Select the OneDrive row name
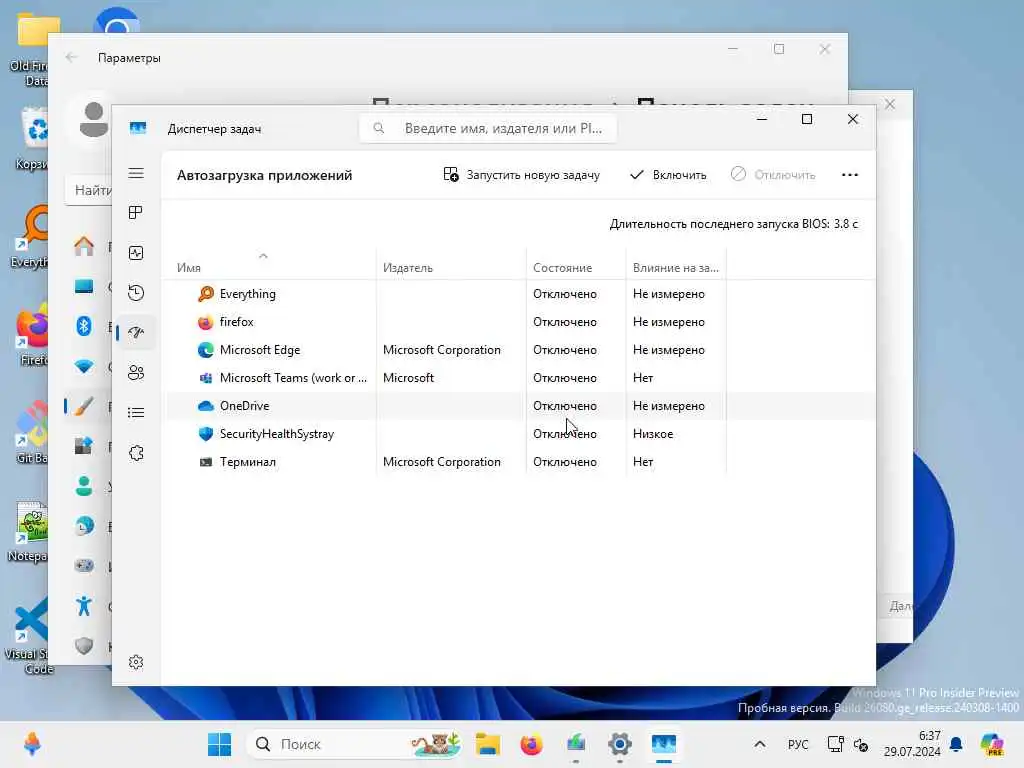 tap(244, 406)
